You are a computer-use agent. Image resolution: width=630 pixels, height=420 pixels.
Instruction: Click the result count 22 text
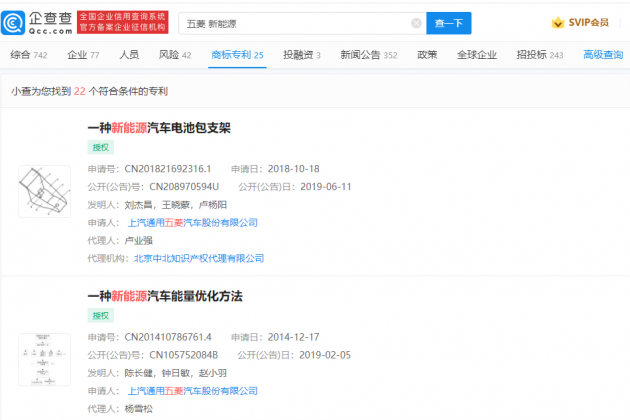tap(80, 91)
